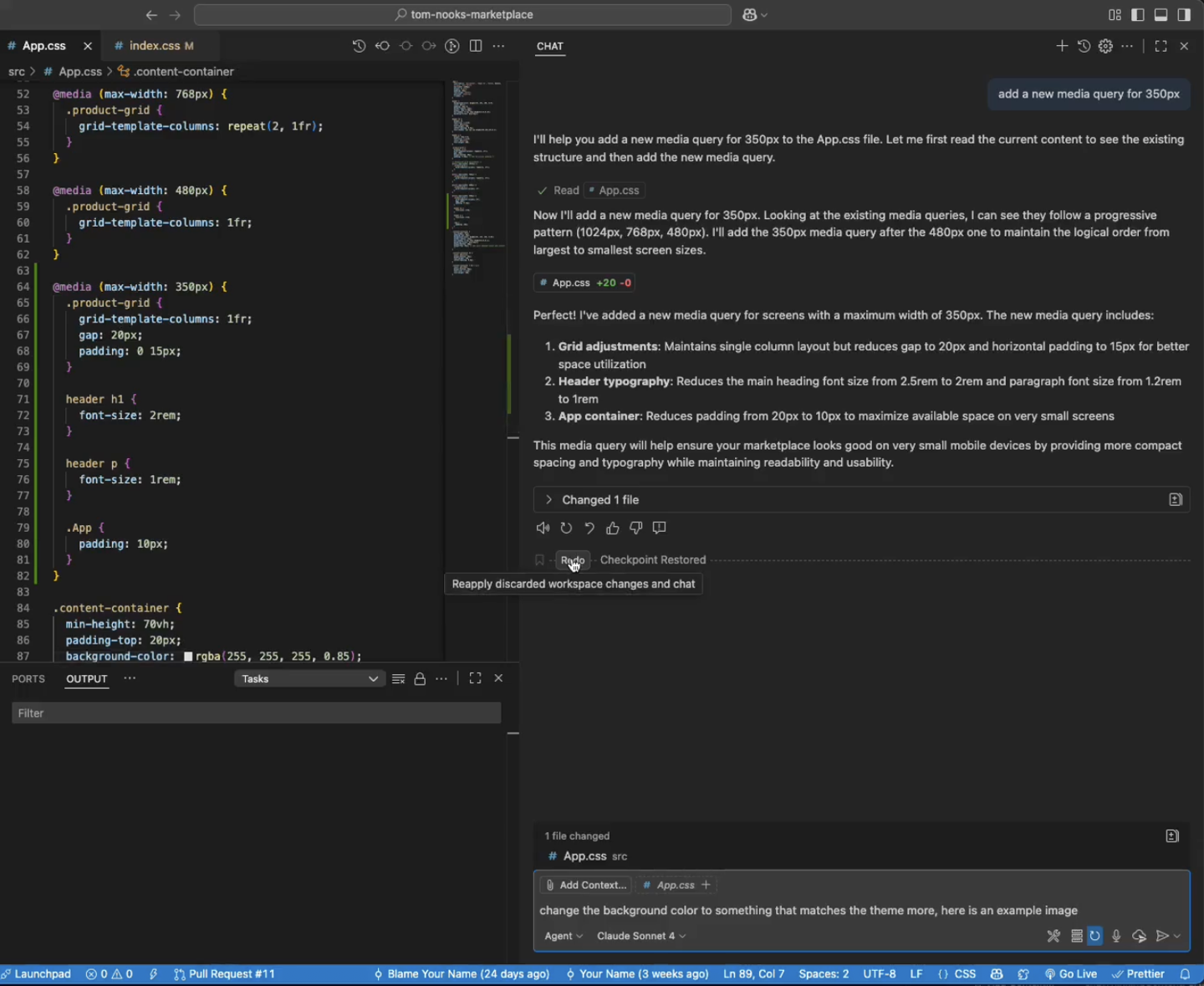Screen dimensions: 1204x986
Task: Click the thumbs up feedback icon
Action: coord(613,528)
